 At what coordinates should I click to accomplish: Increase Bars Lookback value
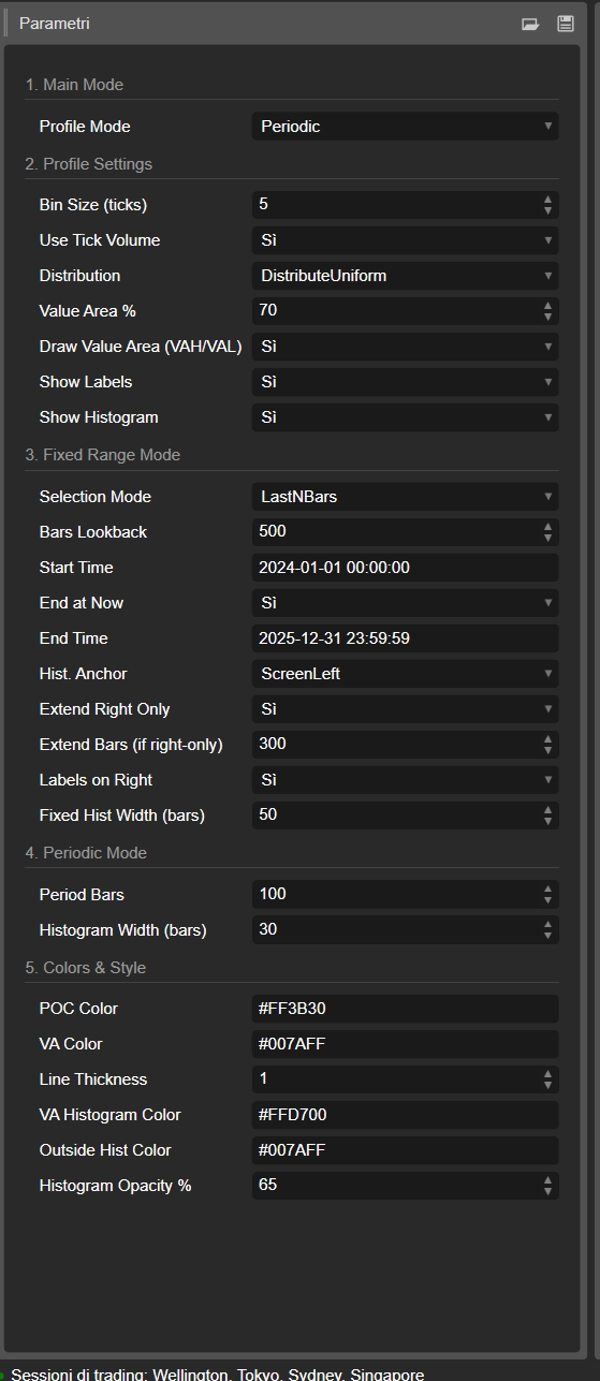click(x=548, y=526)
